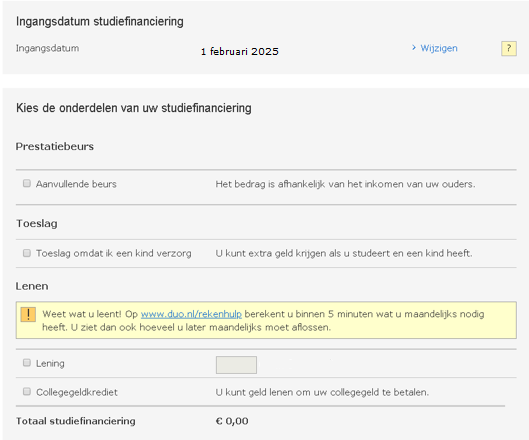Click the orange exclamation warning icon
This screenshot has width=529, height=440.
[x=28, y=314]
